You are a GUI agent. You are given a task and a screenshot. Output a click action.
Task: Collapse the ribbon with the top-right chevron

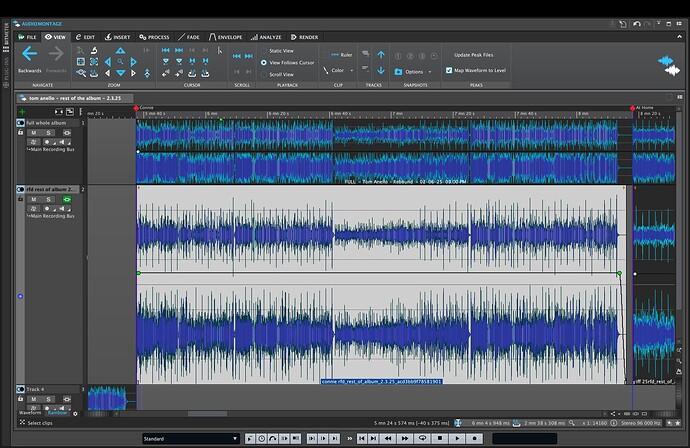[679, 37]
